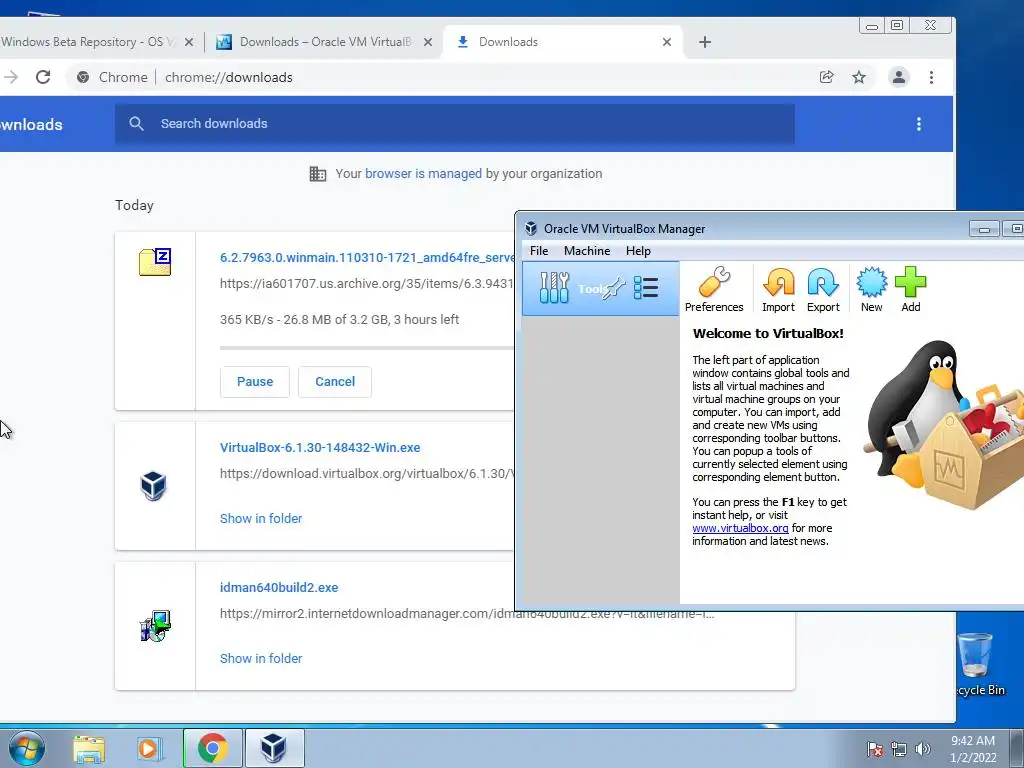Click the Import appliance icon
Viewport: 1024px width, 768px height.
pyautogui.click(x=778, y=289)
